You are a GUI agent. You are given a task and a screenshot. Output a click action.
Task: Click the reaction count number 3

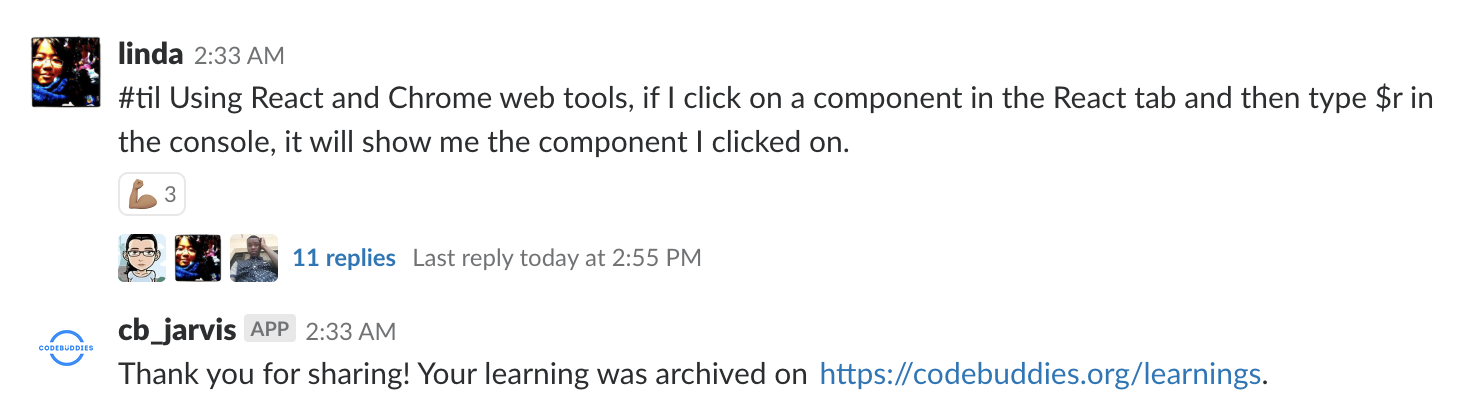[170, 195]
